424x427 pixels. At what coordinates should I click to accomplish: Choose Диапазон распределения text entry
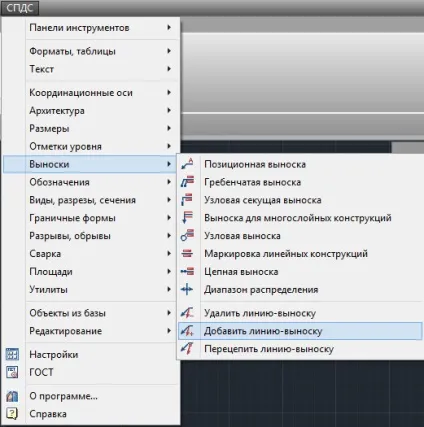[261, 289]
